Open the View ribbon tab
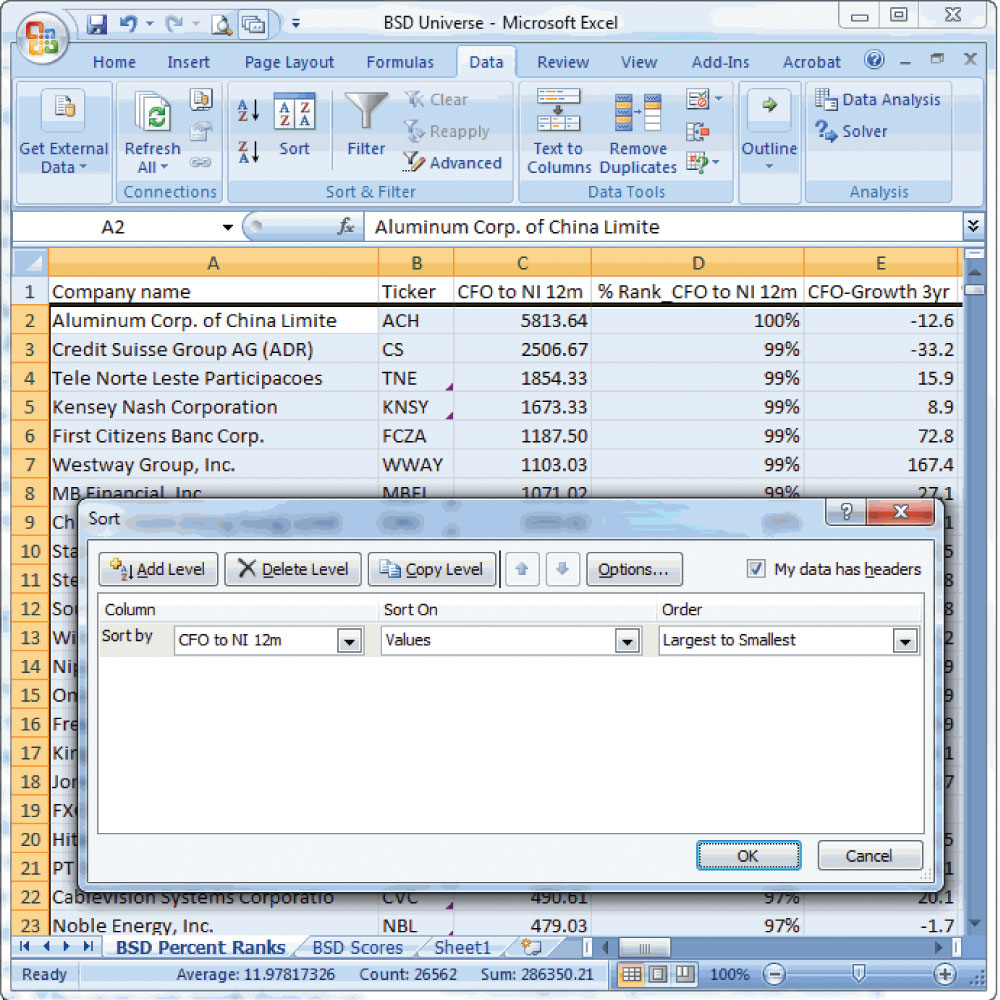 (638, 62)
